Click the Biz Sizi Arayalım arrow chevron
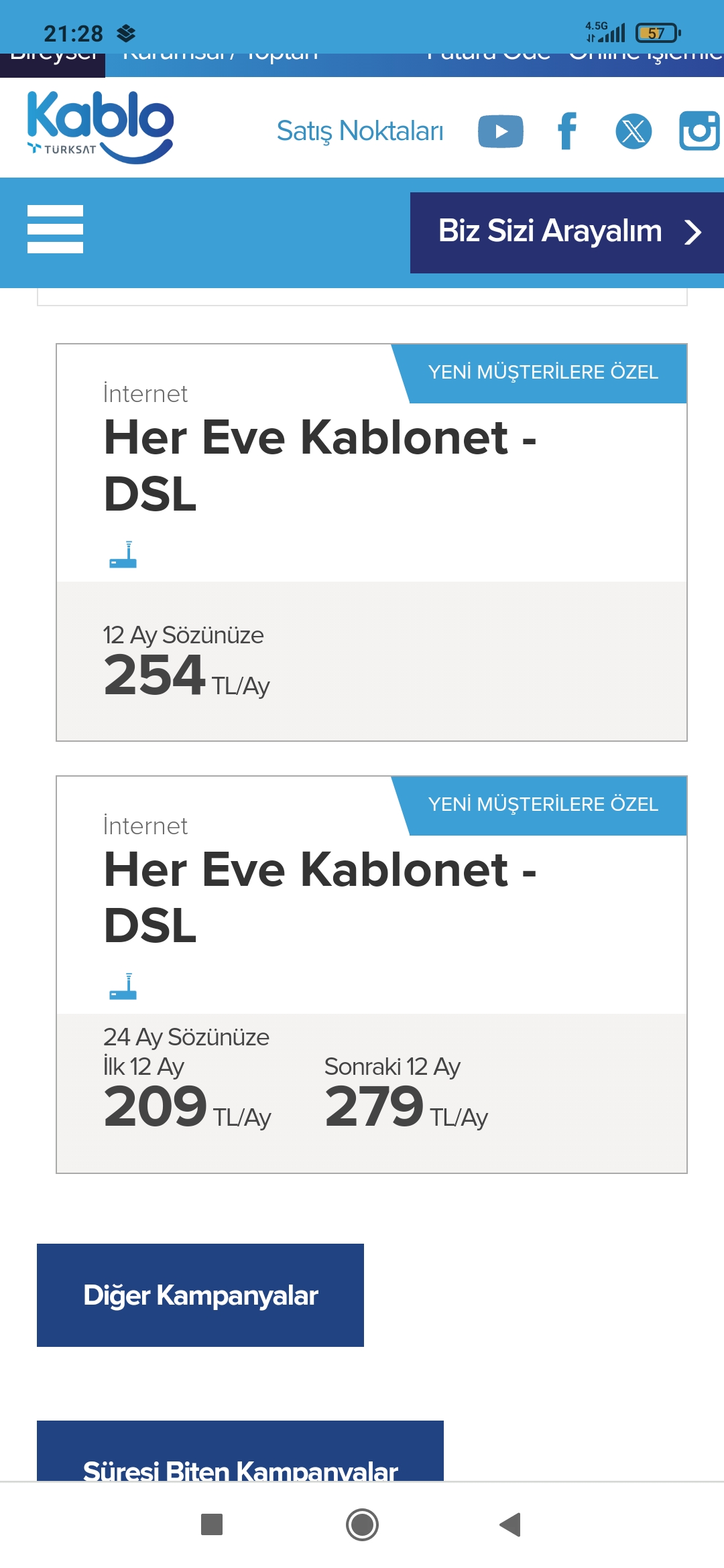 click(693, 233)
